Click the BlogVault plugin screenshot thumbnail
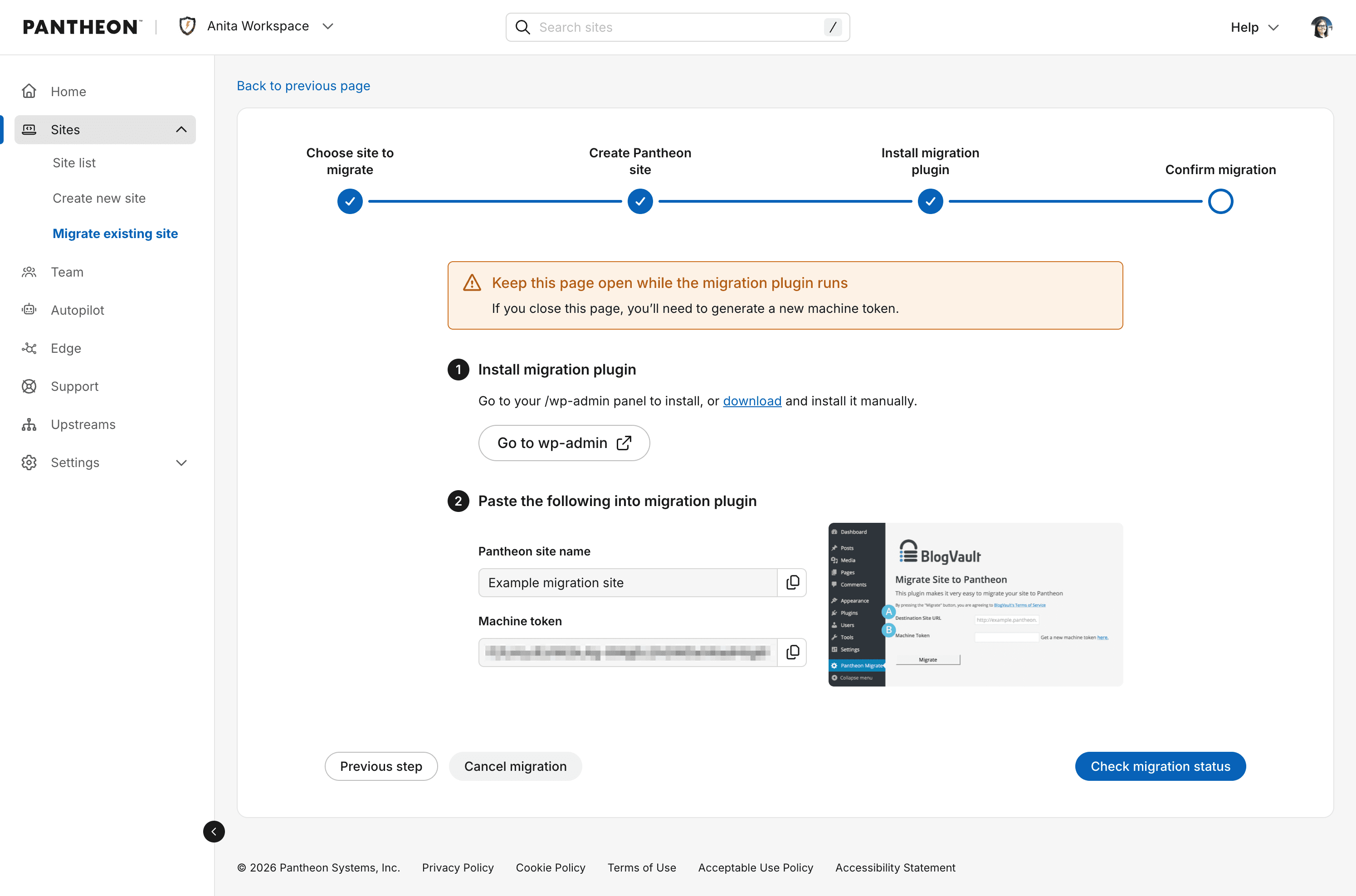Viewport: 1356px width, 896px height. (x=976, y=604)
